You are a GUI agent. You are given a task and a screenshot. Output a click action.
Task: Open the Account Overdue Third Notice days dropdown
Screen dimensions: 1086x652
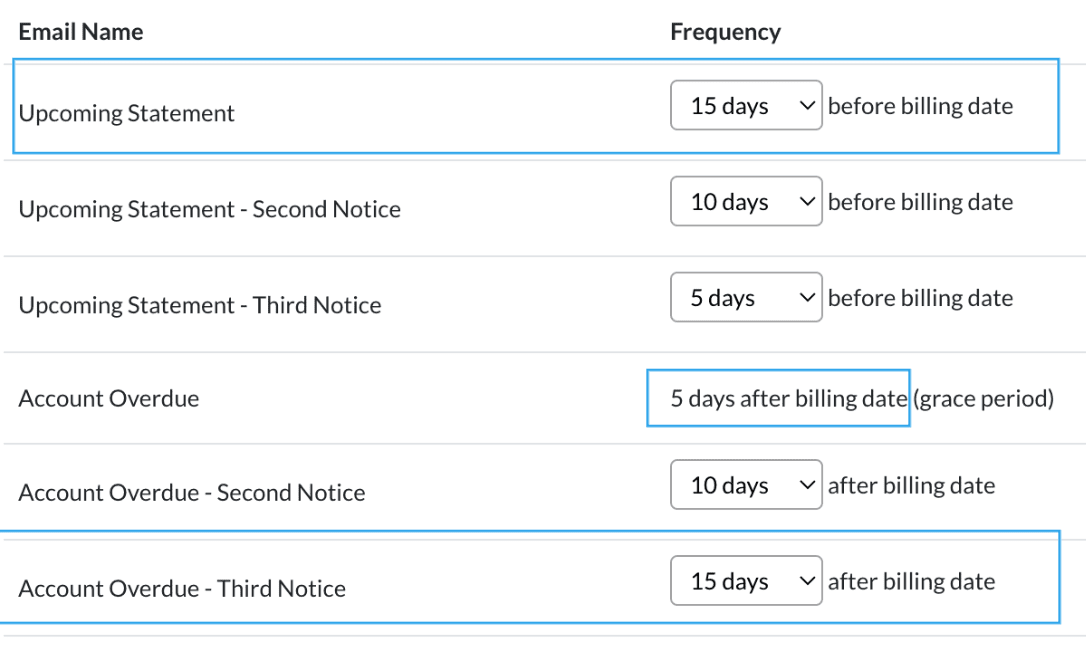click(746, 581)
